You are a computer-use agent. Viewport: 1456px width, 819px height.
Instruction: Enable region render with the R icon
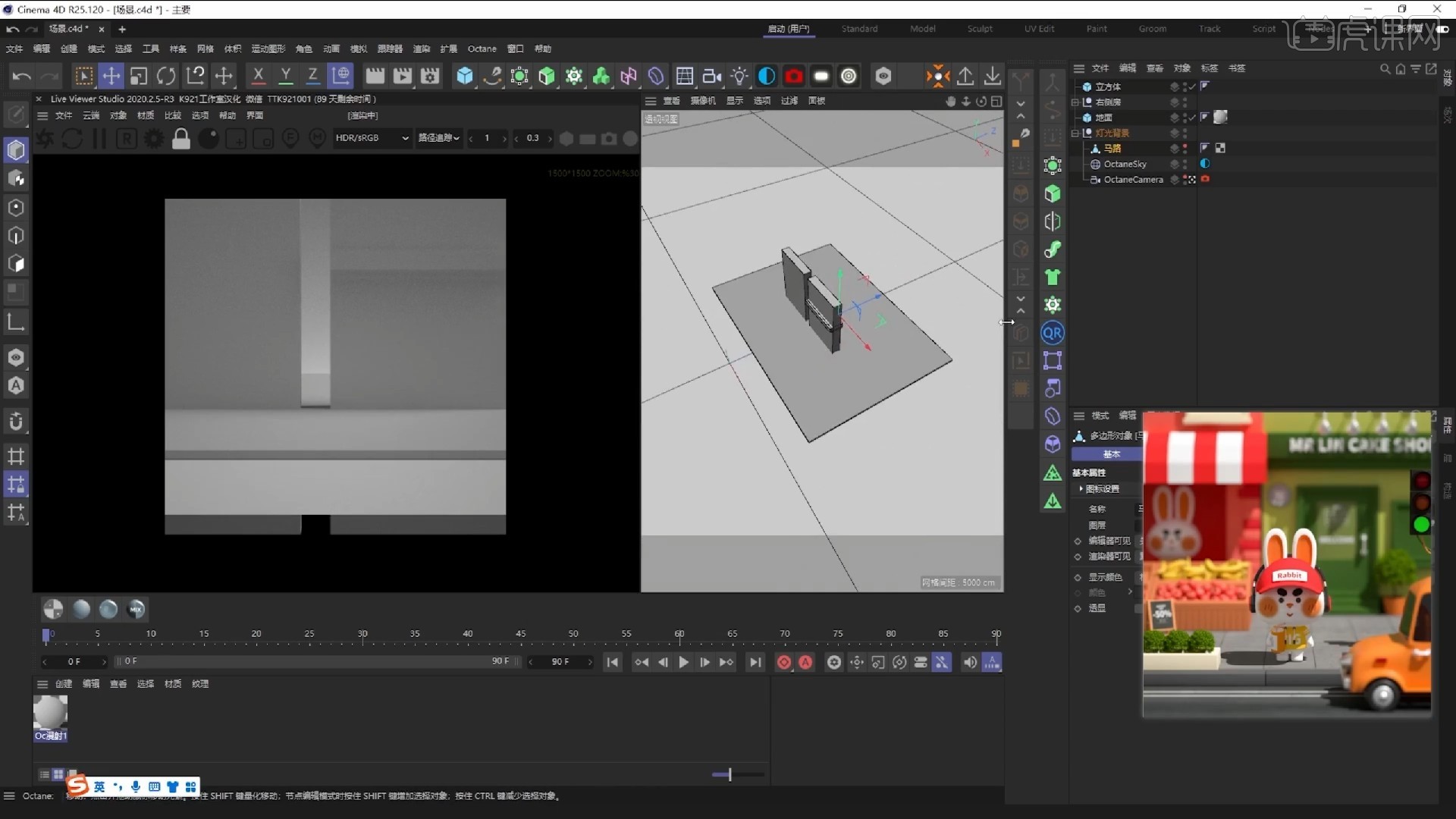click(126, 137)
